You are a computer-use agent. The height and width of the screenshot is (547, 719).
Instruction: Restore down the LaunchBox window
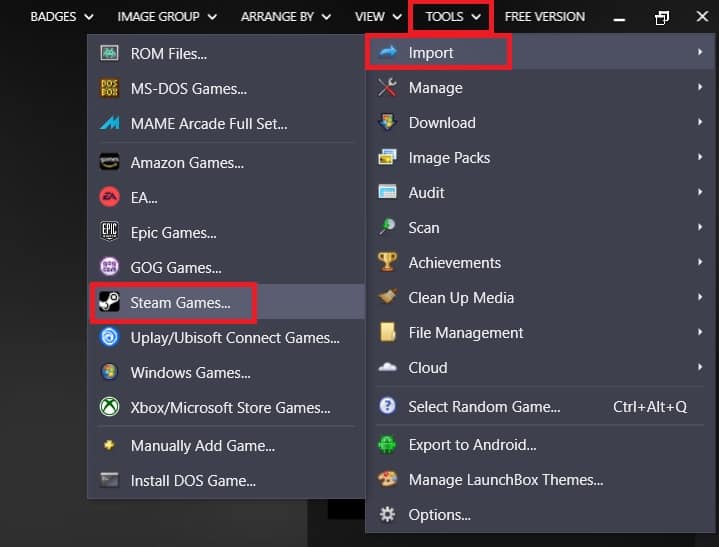coord(662,17)
